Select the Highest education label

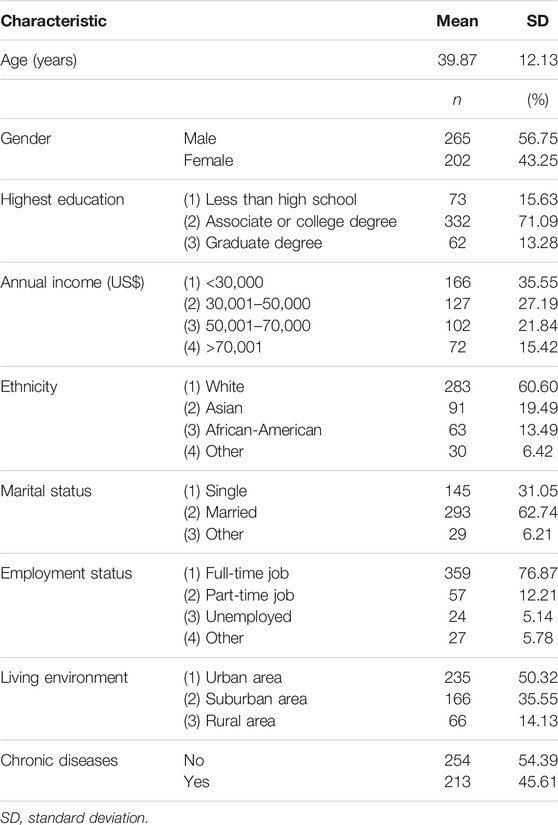tap(62, 199)
